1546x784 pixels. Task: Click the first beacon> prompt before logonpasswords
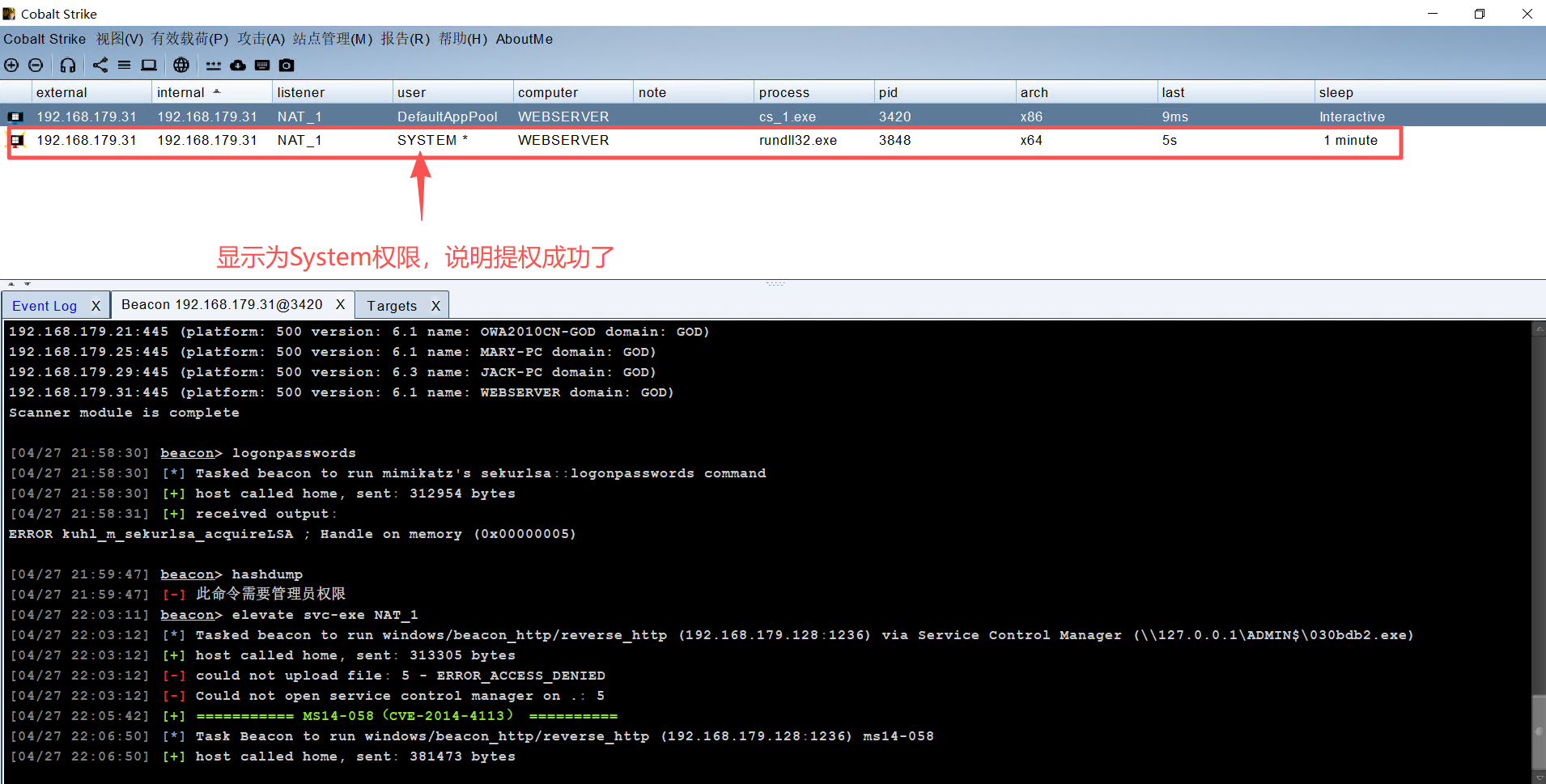pos(191,453)
